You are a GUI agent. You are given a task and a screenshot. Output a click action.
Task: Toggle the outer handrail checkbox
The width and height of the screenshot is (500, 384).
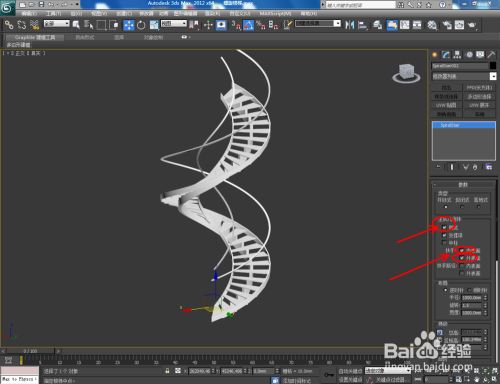pyautogui.click(x=462, y=258)
